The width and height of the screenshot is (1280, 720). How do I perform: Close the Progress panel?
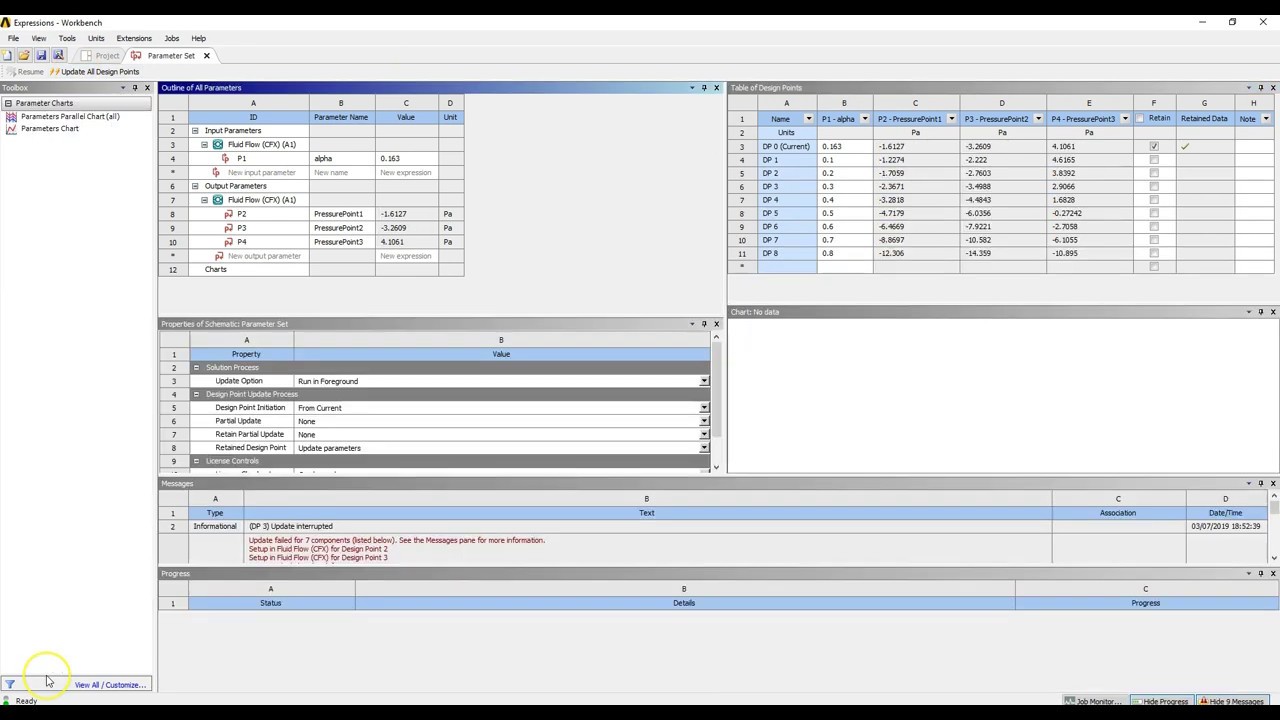click(1273, 574)
